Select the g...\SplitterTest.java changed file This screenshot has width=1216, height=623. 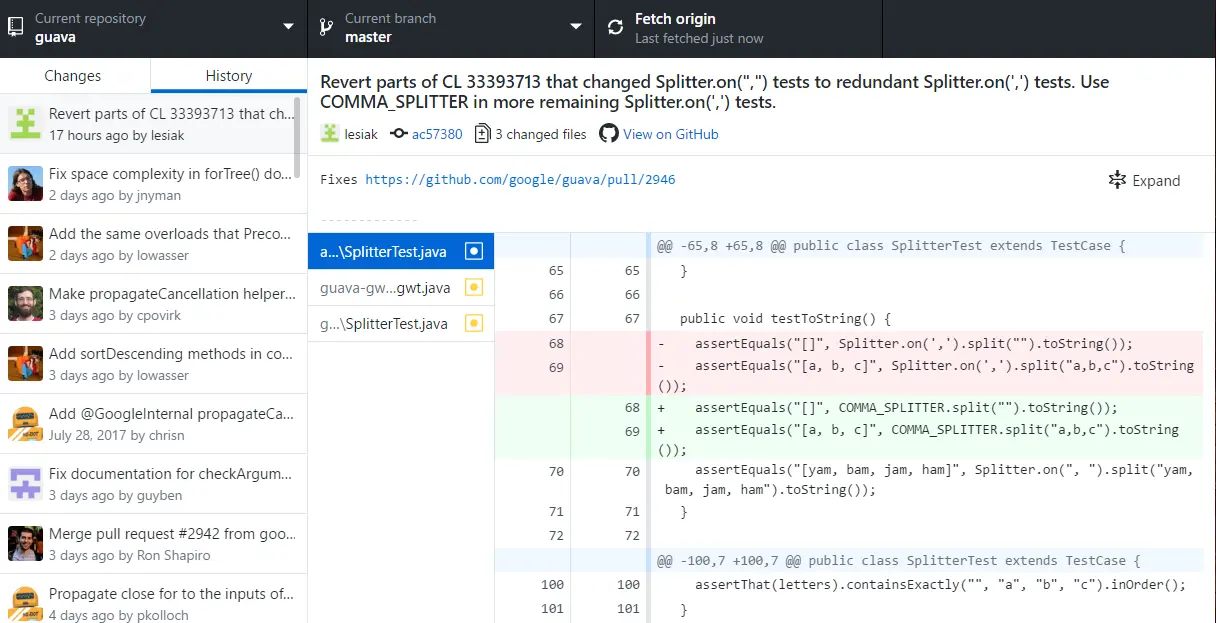401,323
